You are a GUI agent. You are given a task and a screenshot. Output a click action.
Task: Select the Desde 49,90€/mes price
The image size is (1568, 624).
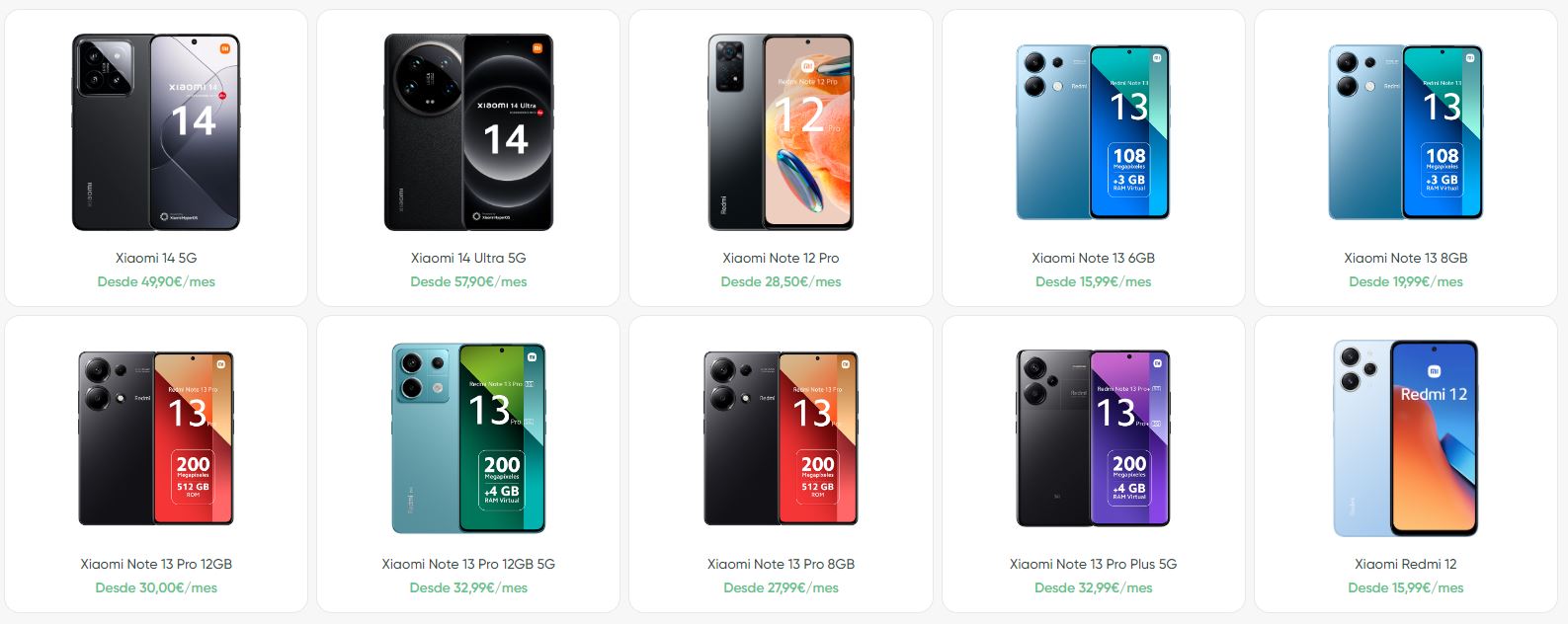(156, 281)
